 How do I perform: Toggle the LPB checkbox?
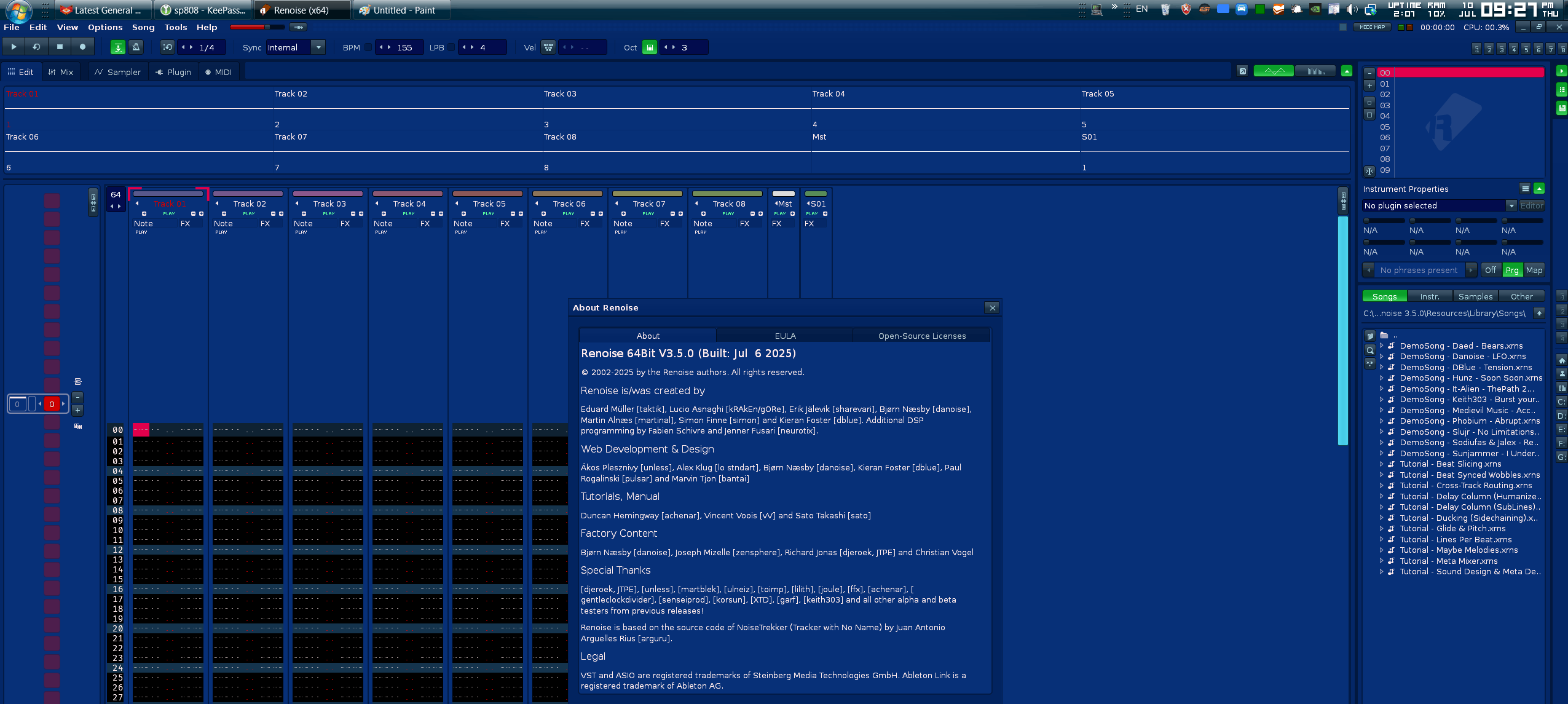click(451, 47)
